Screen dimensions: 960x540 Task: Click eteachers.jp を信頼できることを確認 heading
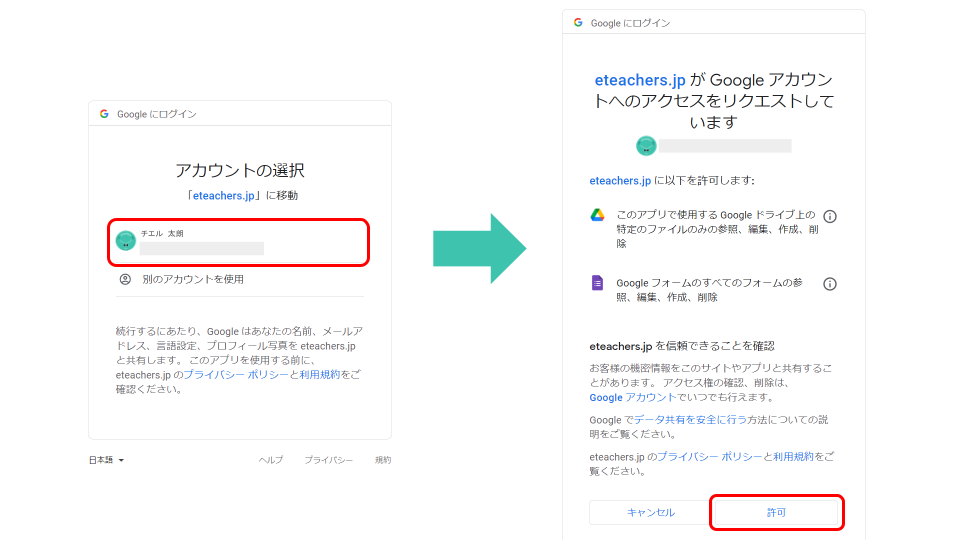click(x=682, y=346)
